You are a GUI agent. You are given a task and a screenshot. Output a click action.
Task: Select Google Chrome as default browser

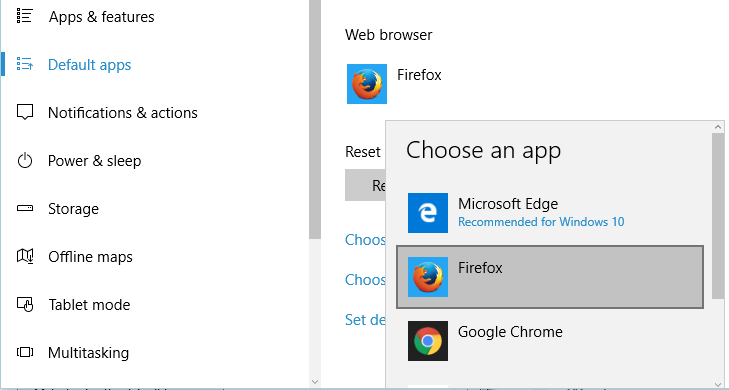550,341
